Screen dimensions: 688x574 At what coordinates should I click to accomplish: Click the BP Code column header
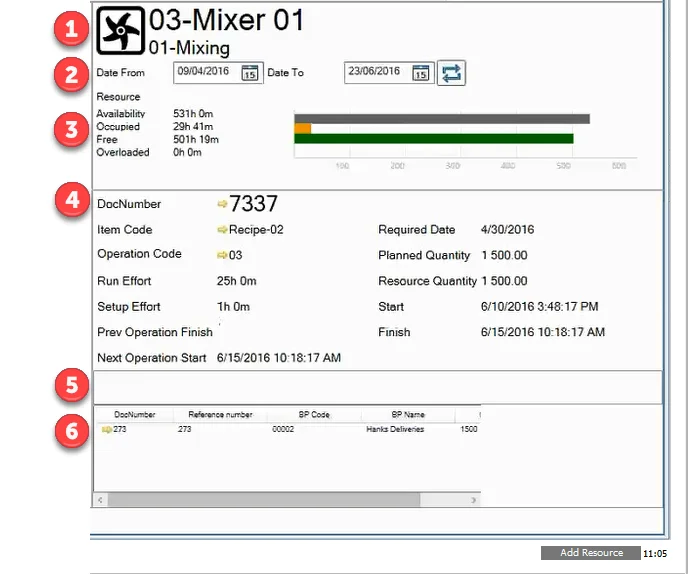click(x=314, y=414)
